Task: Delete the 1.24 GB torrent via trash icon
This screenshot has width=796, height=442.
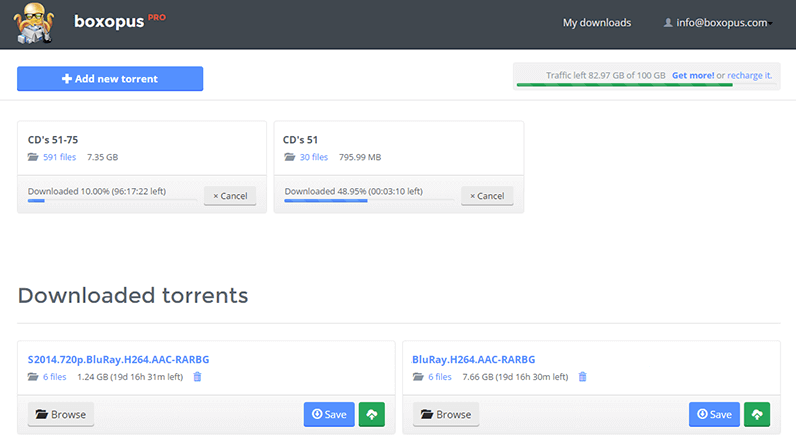Action: 197,377
